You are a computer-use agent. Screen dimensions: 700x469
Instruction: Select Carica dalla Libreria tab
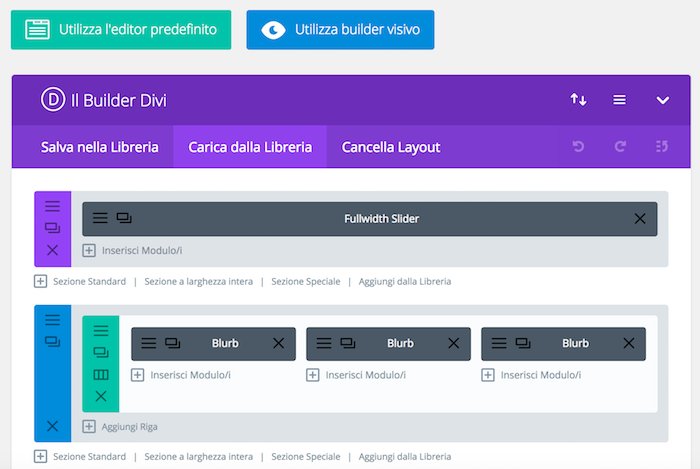(250, 147)
